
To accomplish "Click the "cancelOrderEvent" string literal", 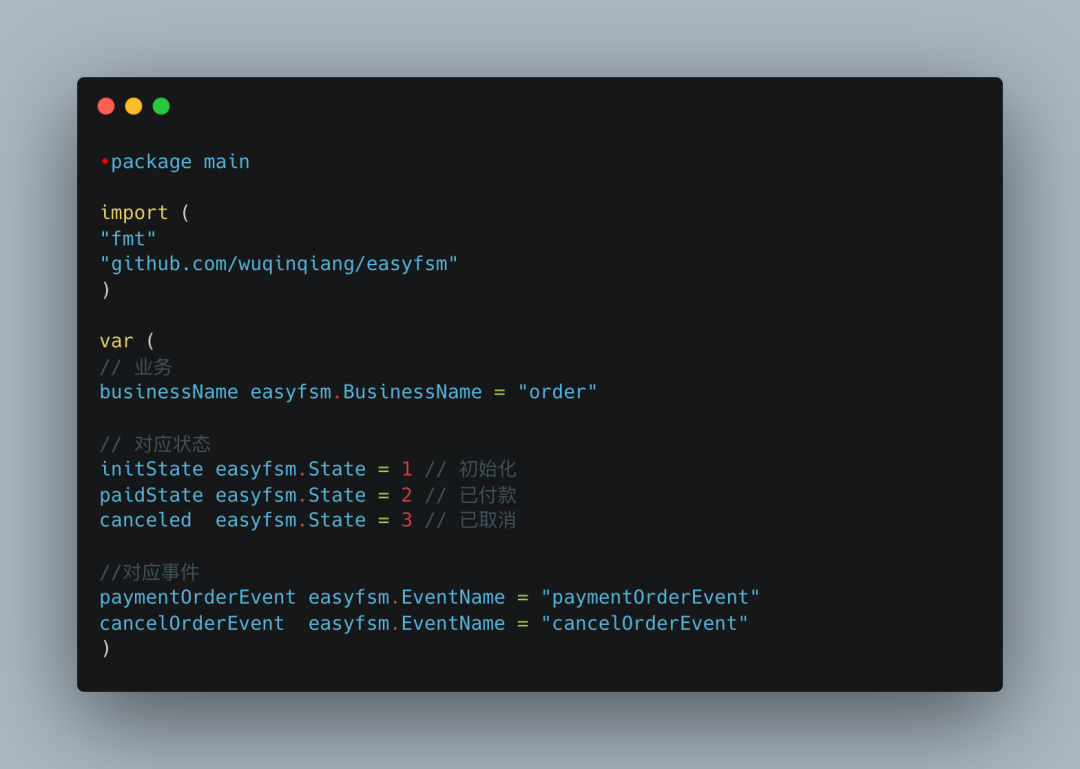I will pos(644,624).
